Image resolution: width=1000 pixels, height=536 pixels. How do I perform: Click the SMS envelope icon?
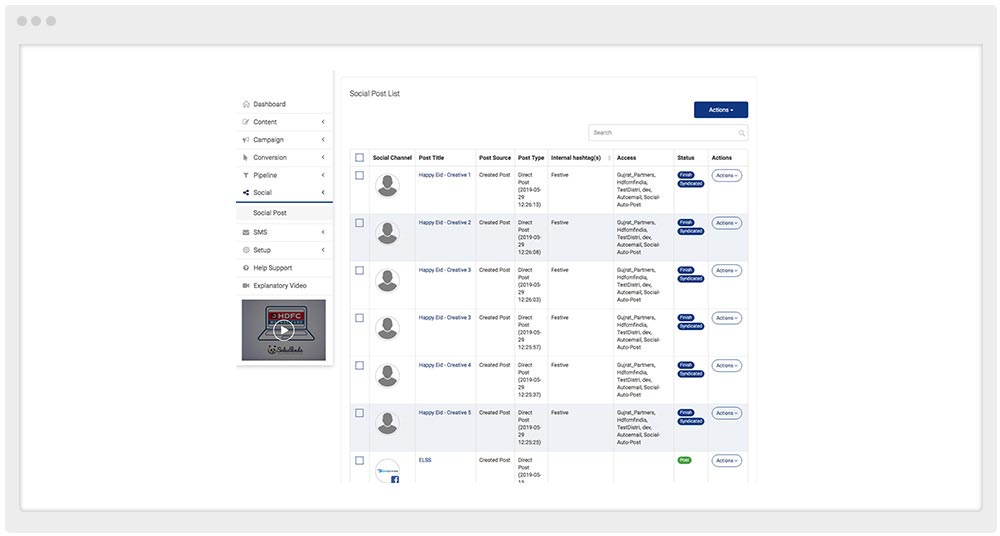[x=246, y=232]
